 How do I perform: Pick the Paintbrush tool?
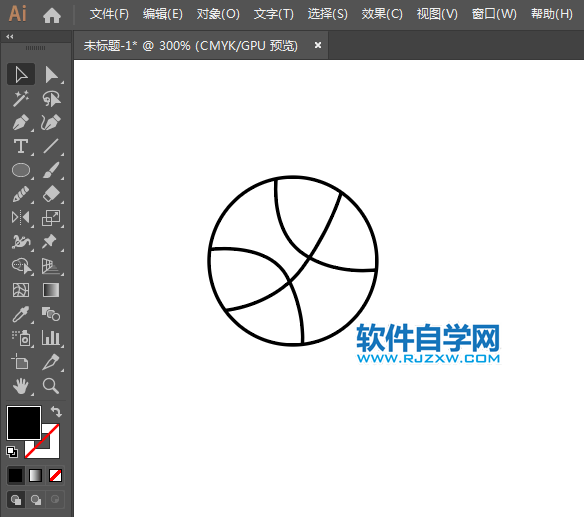(x=51, y=170)
